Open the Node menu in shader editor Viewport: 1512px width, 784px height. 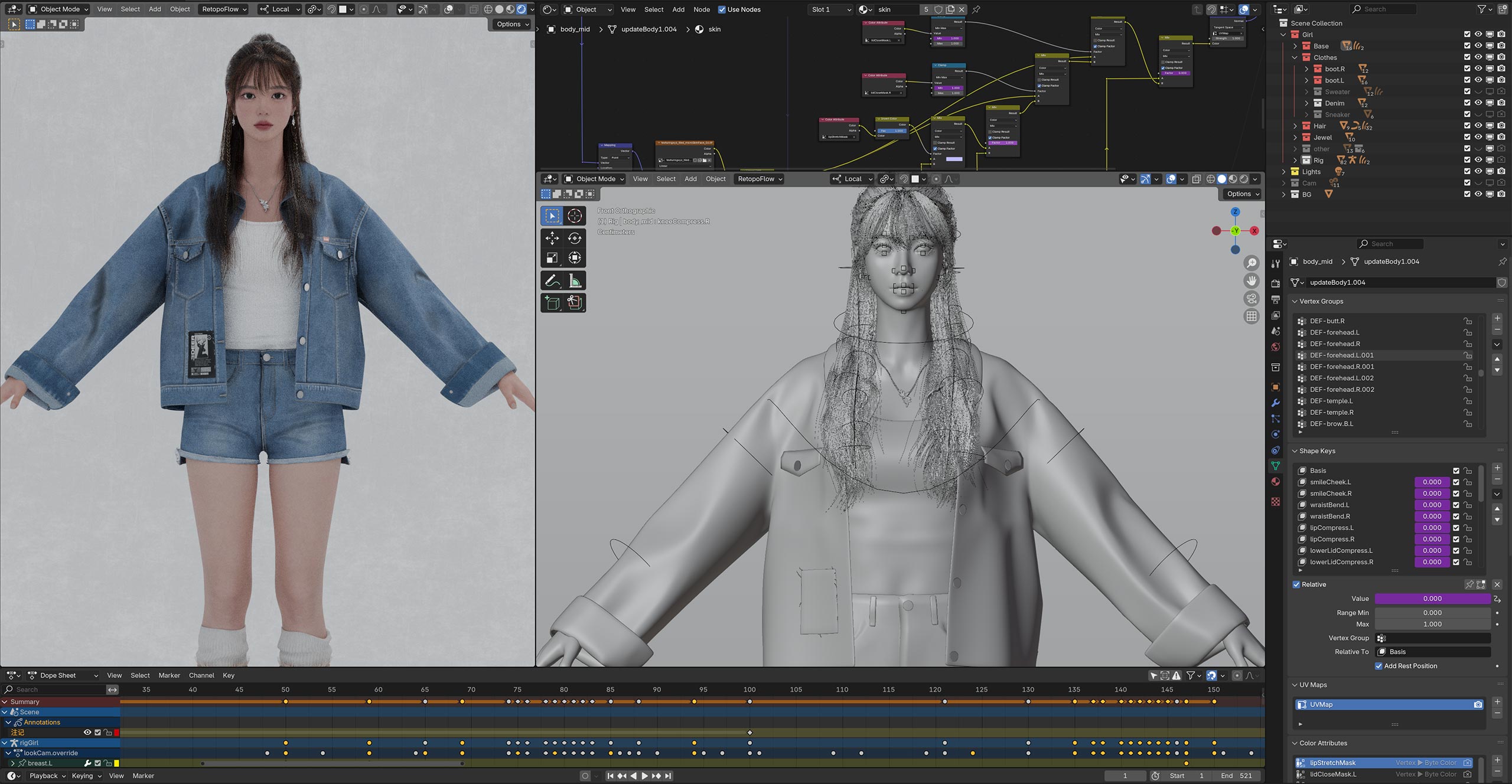702,9
